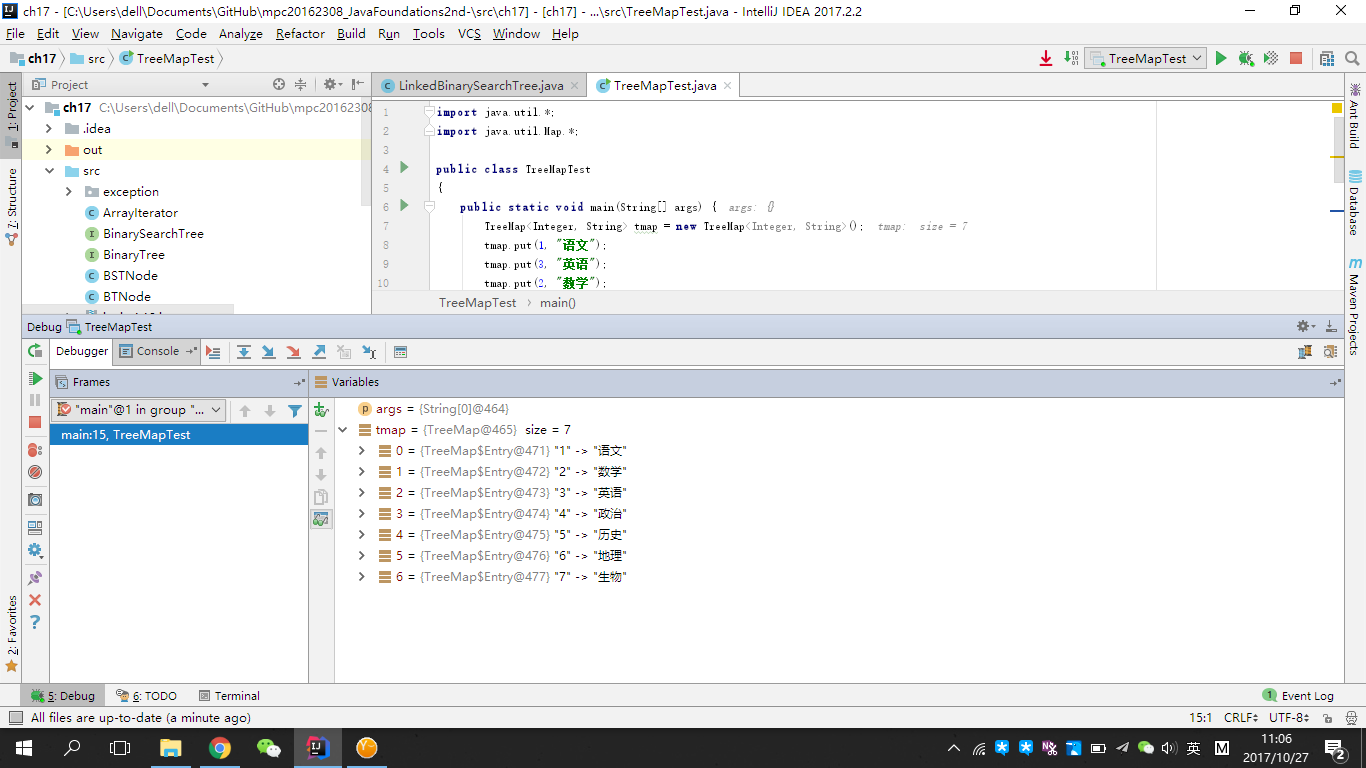Click the Collapse All icon in Project pane
1366x768 pixels.
click(x=300, y=84)
